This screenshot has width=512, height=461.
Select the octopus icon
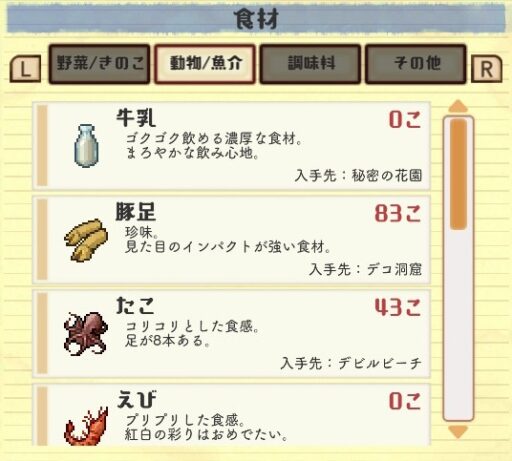(x=86, y=334)
